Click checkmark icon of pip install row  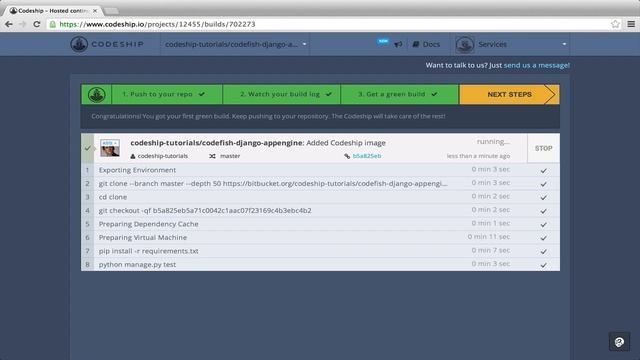tap(543, 251)
